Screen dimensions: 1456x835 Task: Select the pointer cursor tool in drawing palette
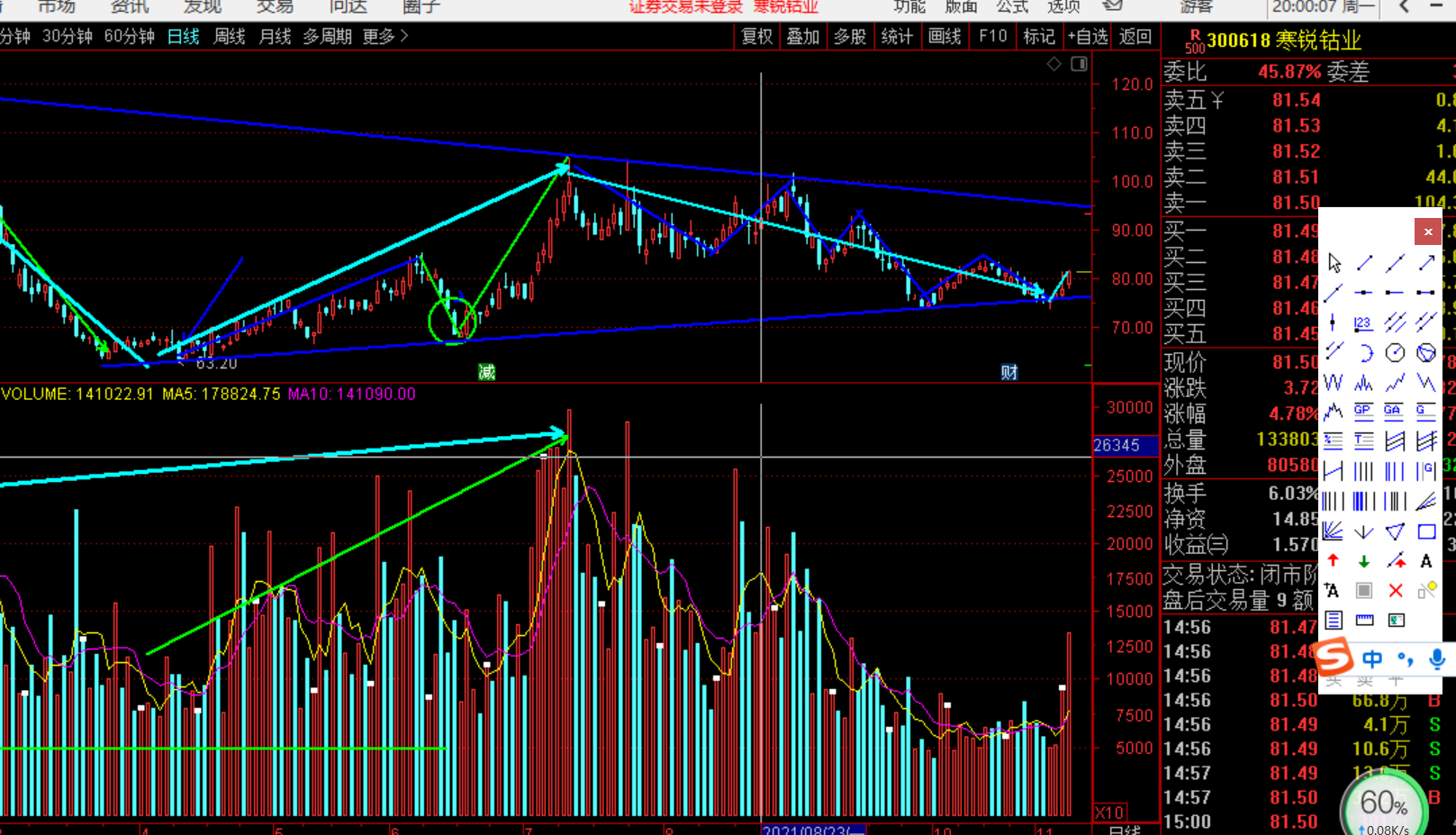coord(1334,263)
